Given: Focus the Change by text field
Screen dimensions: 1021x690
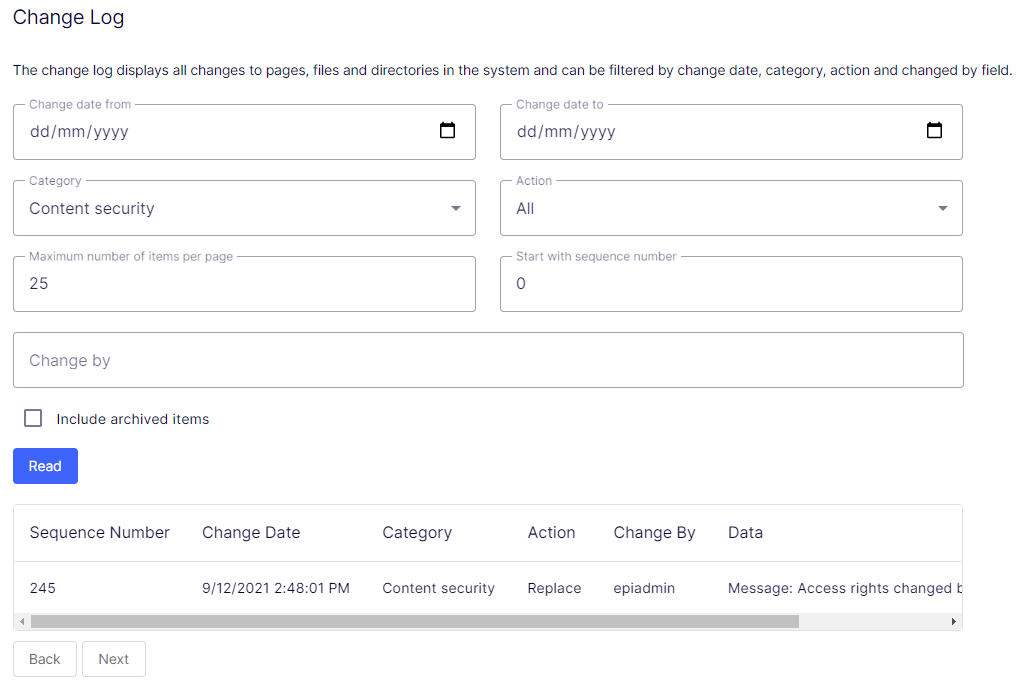Looking at the screenshot, I should pos(488,360).
